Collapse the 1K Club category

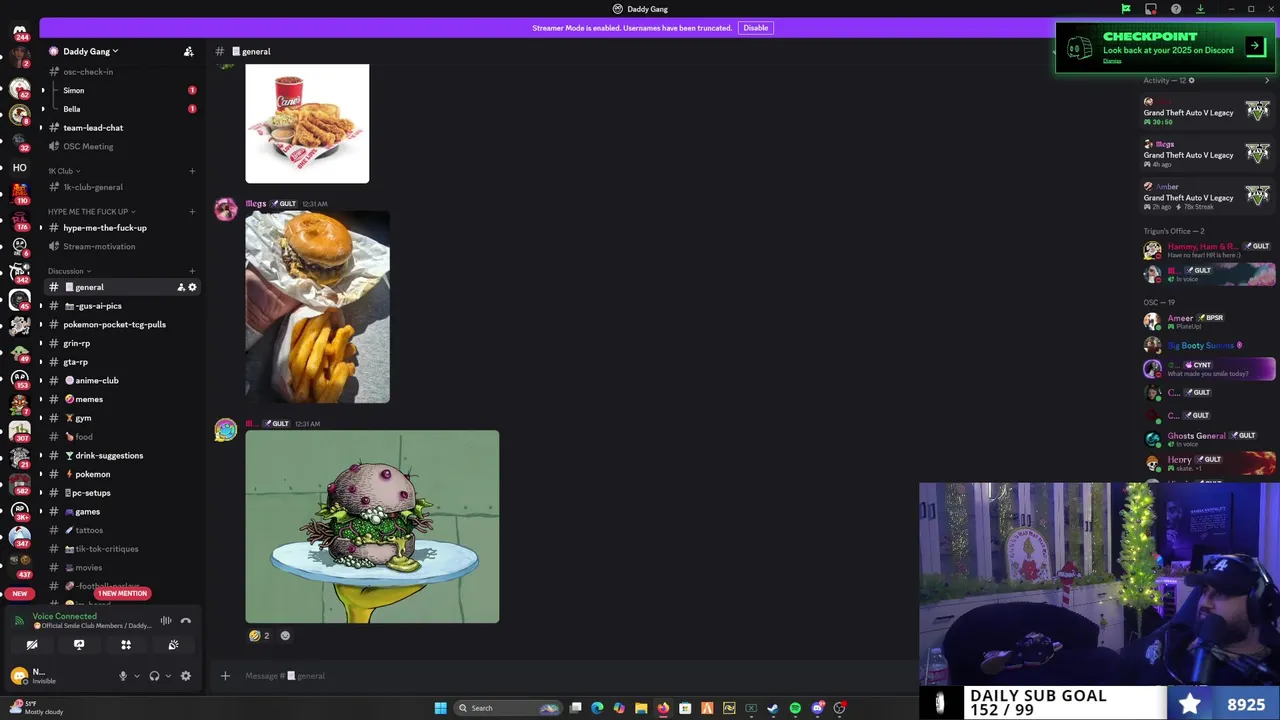click(x=64, y=171)
